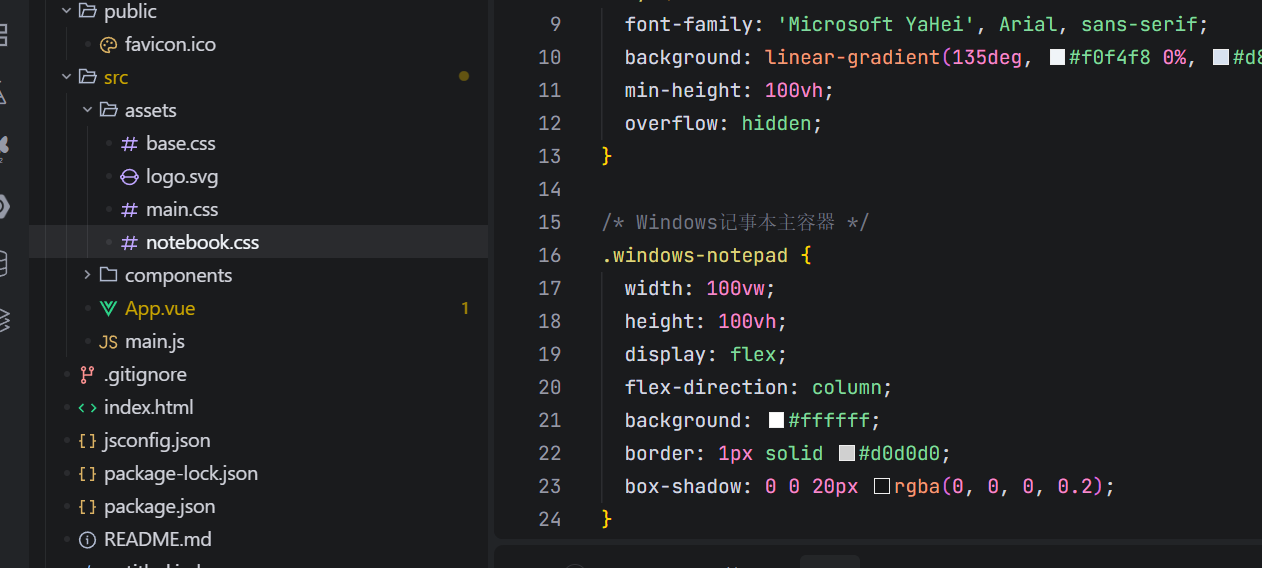This screenshot has height=568, width=1262.
Task: Click the value 100vh on min-height line
Action: pos(794,90)
